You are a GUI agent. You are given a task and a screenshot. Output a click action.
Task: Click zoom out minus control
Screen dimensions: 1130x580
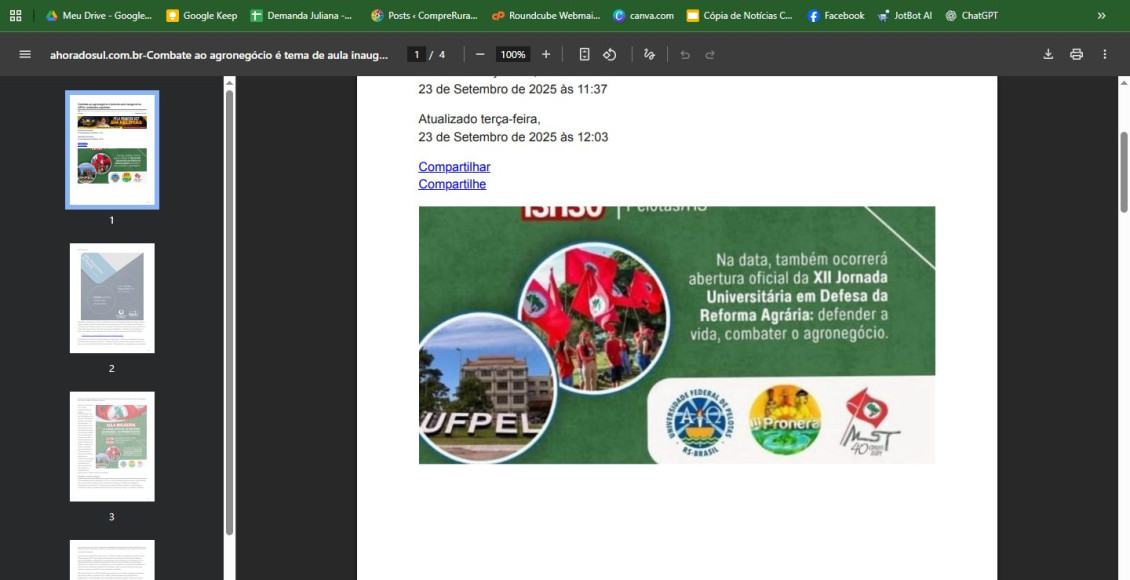(481, 54)
